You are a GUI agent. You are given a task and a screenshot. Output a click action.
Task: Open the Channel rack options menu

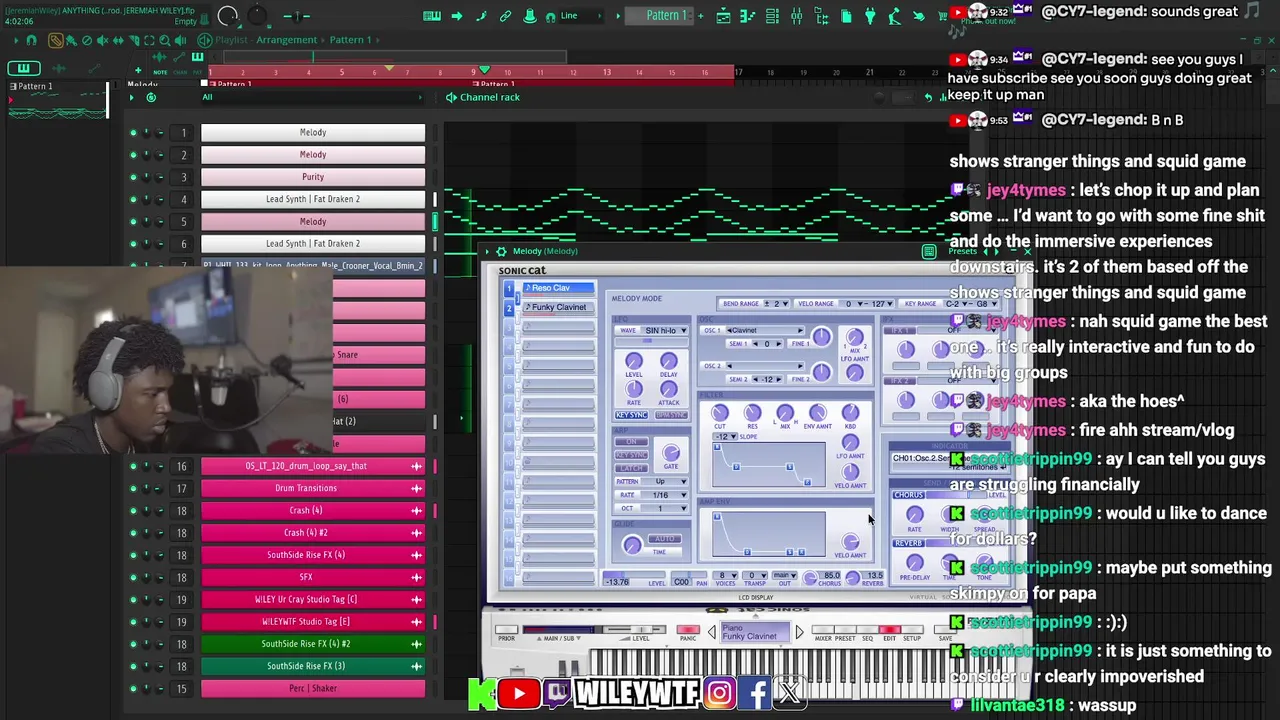pos(133,97)
